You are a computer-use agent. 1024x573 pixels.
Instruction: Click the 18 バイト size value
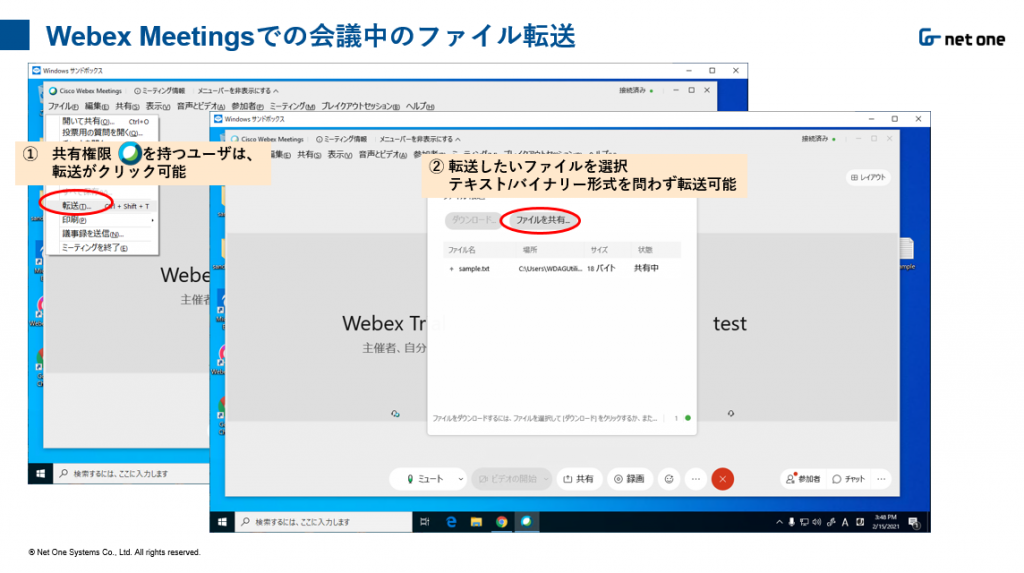[x=601, y=269]
